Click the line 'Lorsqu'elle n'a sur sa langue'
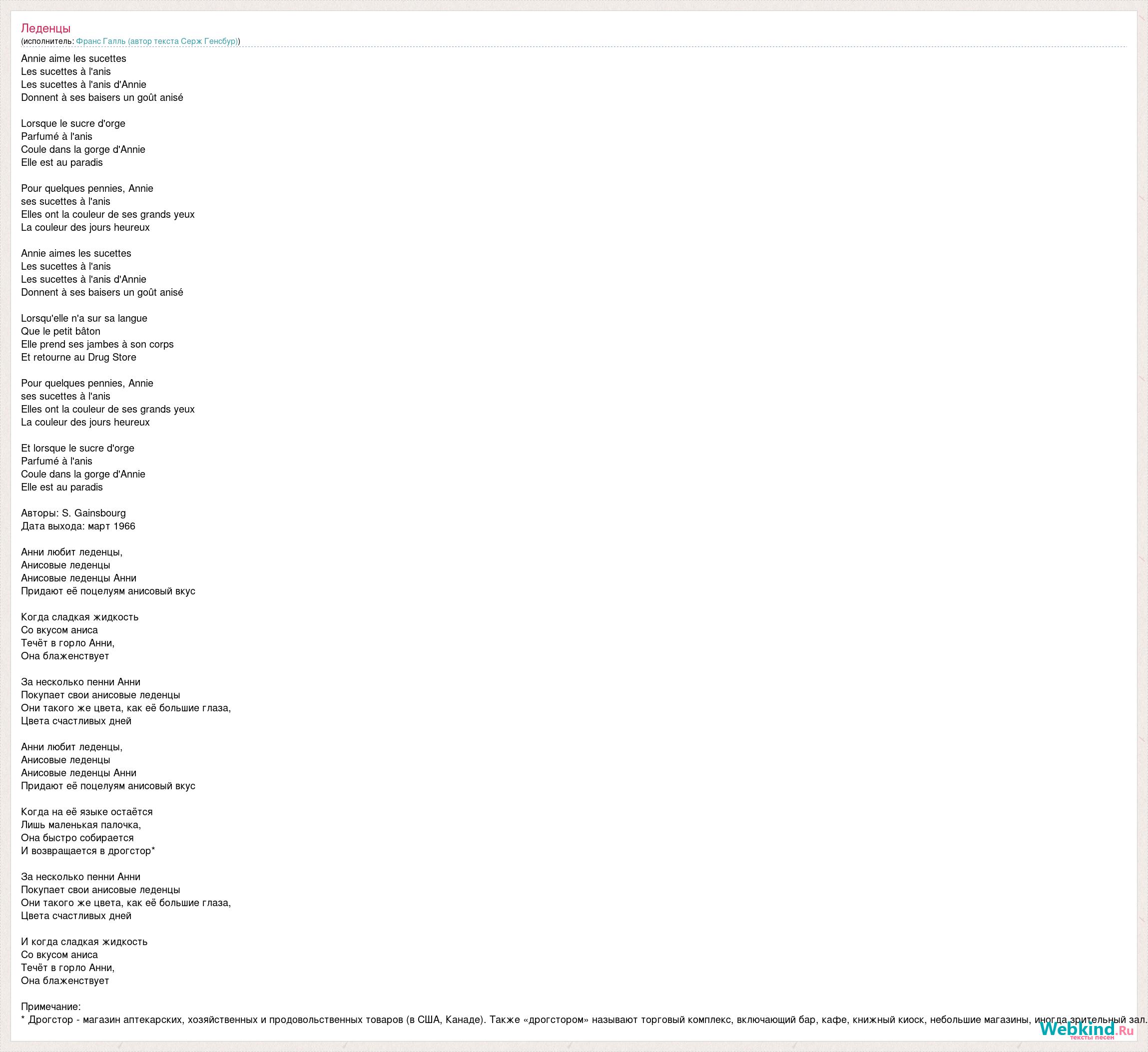1148x1052 pixels. coord(84,318)
